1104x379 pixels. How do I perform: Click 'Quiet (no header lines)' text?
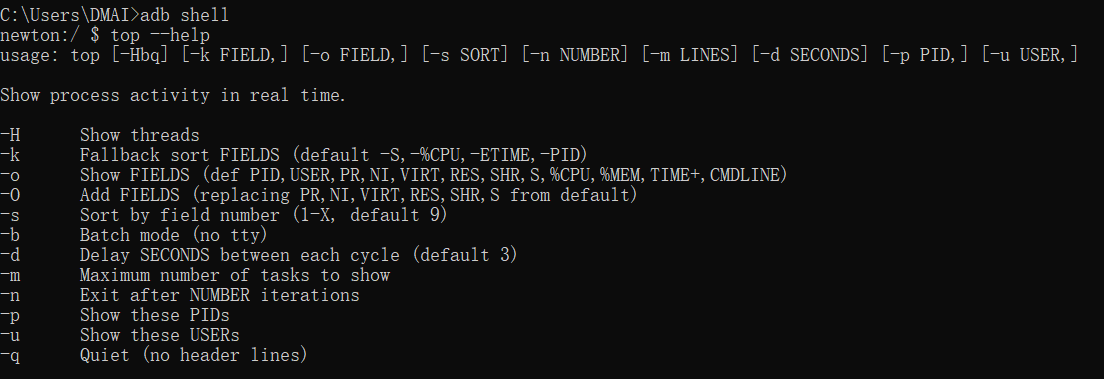[x=194, y=354]
